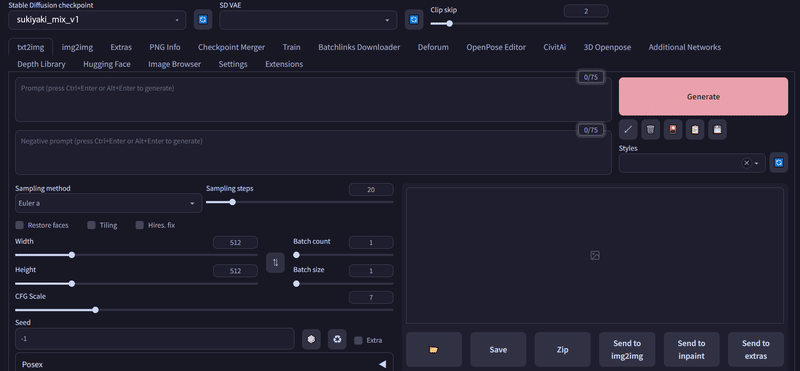Open the OpenPose Editor tab
The image size is (800, 371).
point(496,47)
